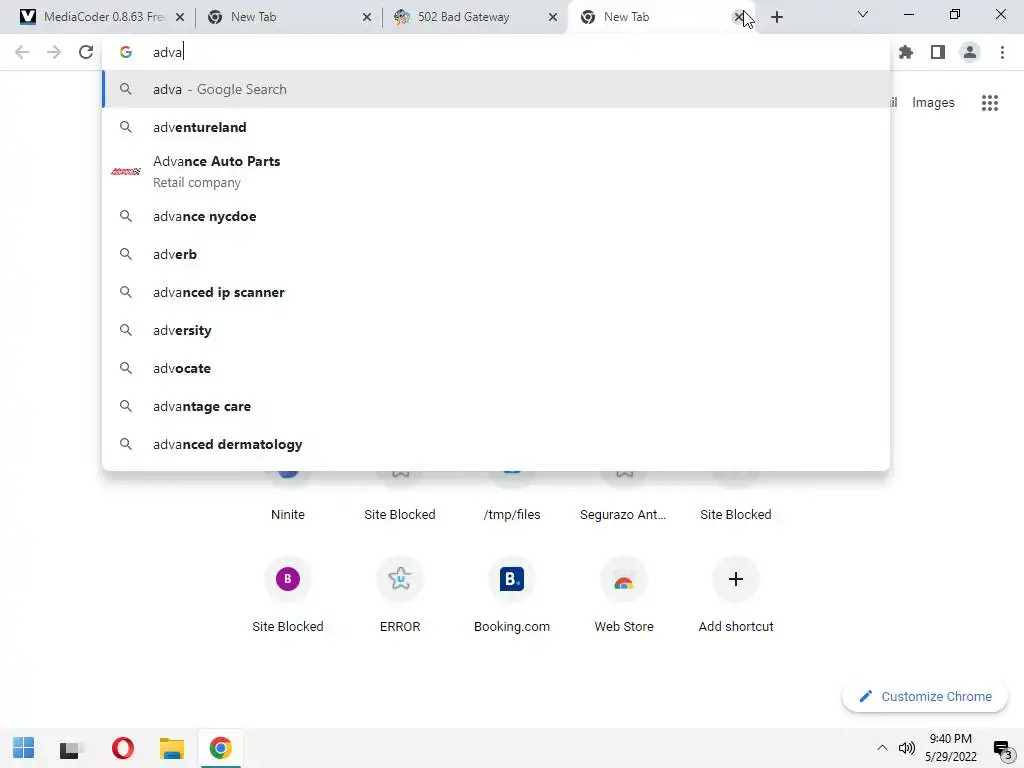Click the Customize Chrome button
This screenshot has width=1024, height=768.
coord(925,697)
